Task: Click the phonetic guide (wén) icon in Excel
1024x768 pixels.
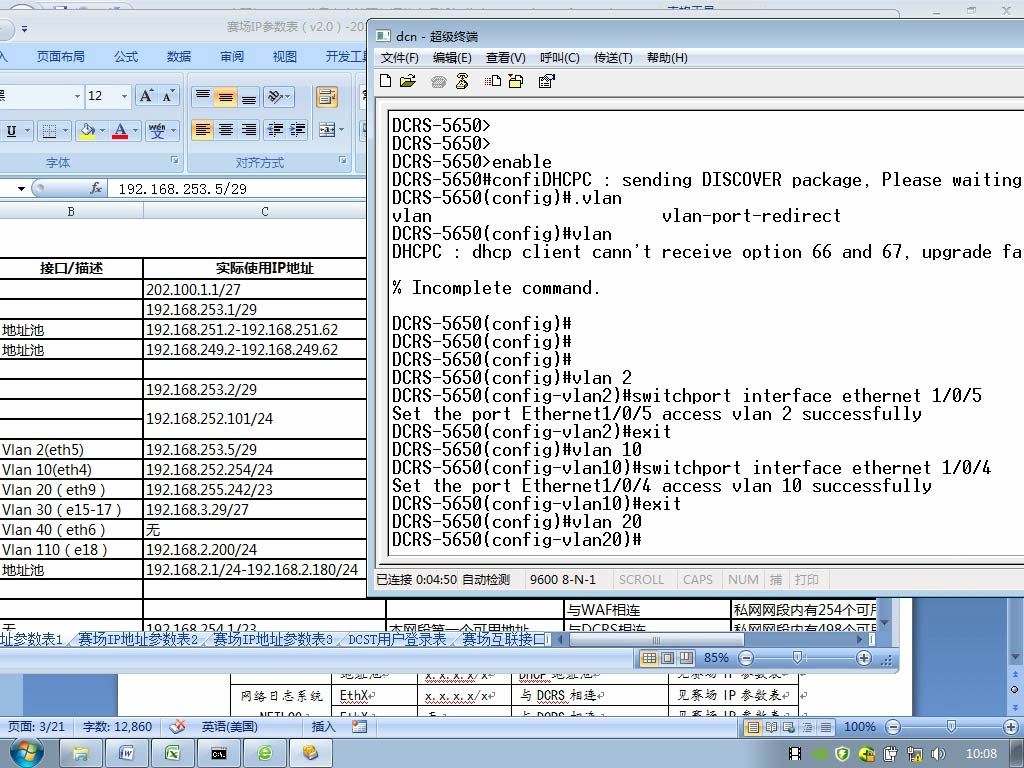Action: (157, 131)
